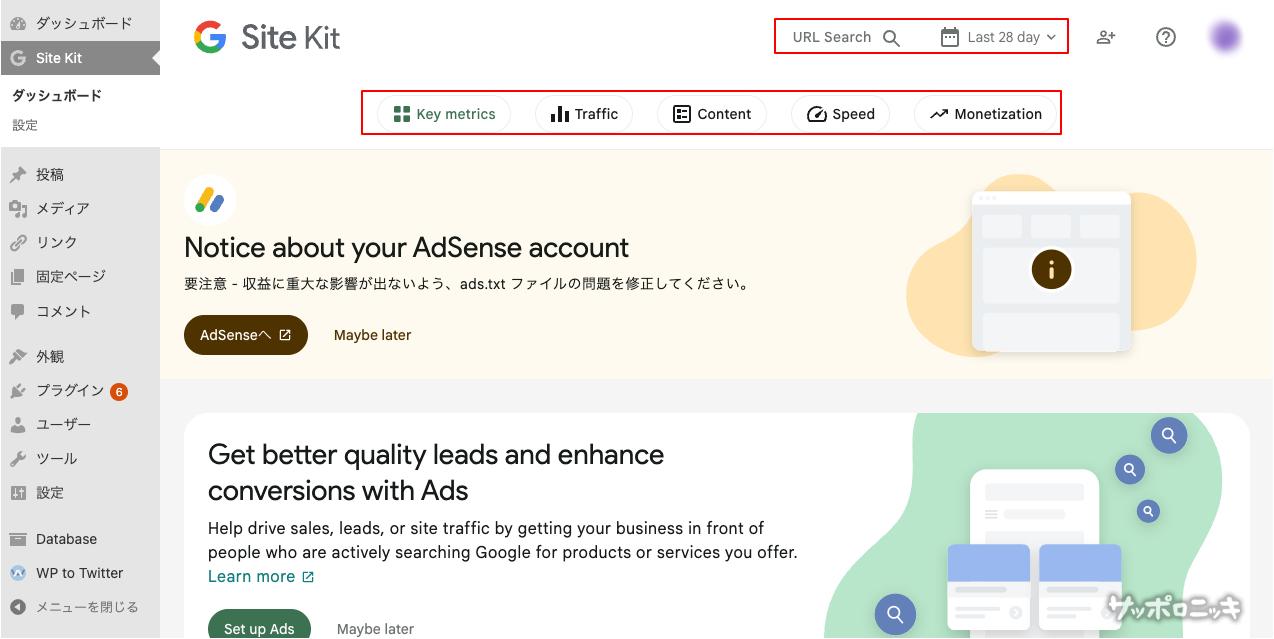1274x639 pixels.
Task: Select the Content tab
Action: pyautogui.click(x=711, y=114)
